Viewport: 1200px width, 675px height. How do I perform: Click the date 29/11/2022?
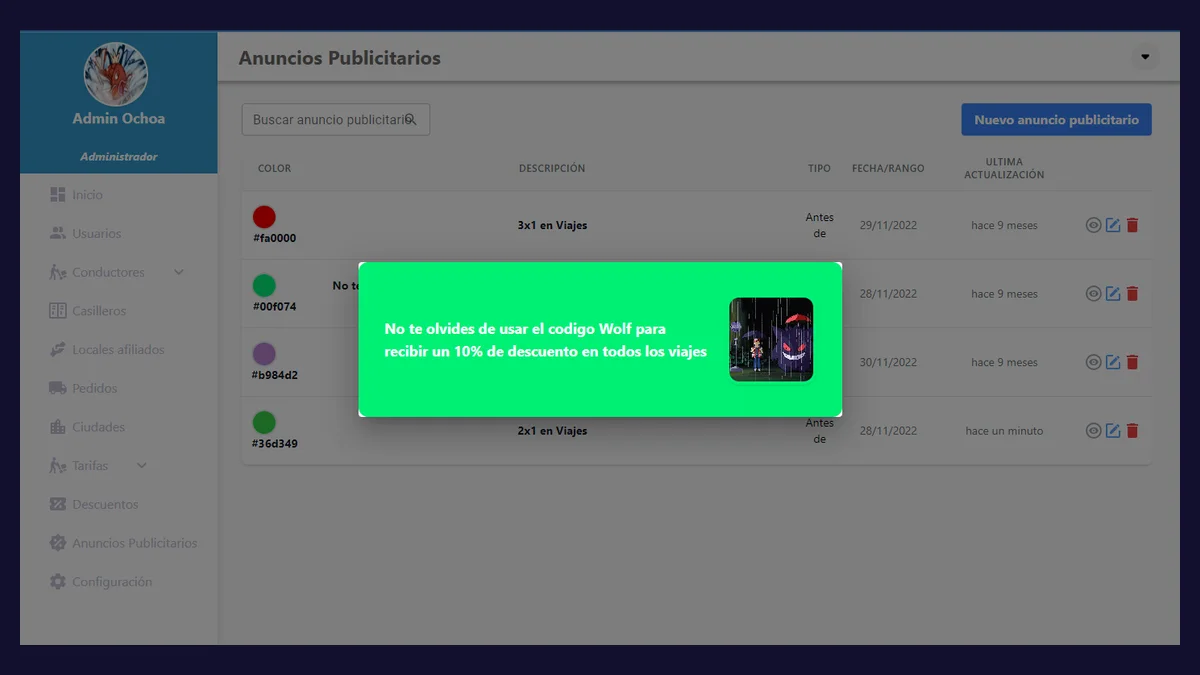[x=888, y=225]
